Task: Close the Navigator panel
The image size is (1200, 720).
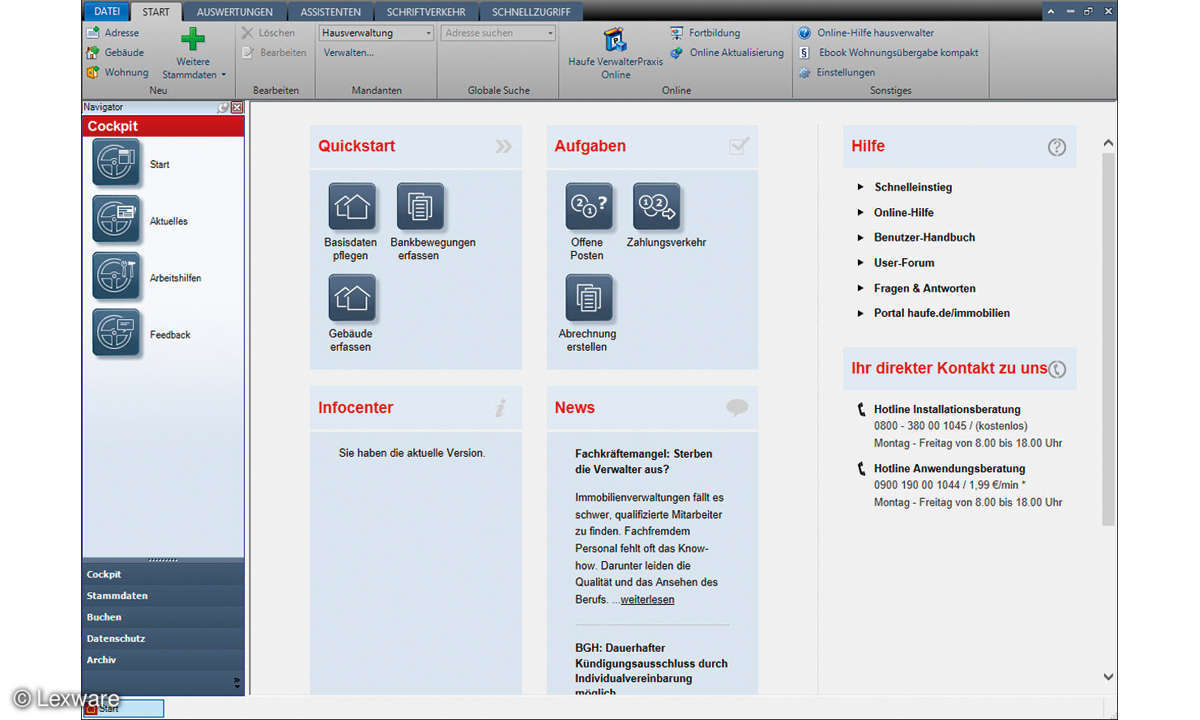Action: [x=237, y=107]
